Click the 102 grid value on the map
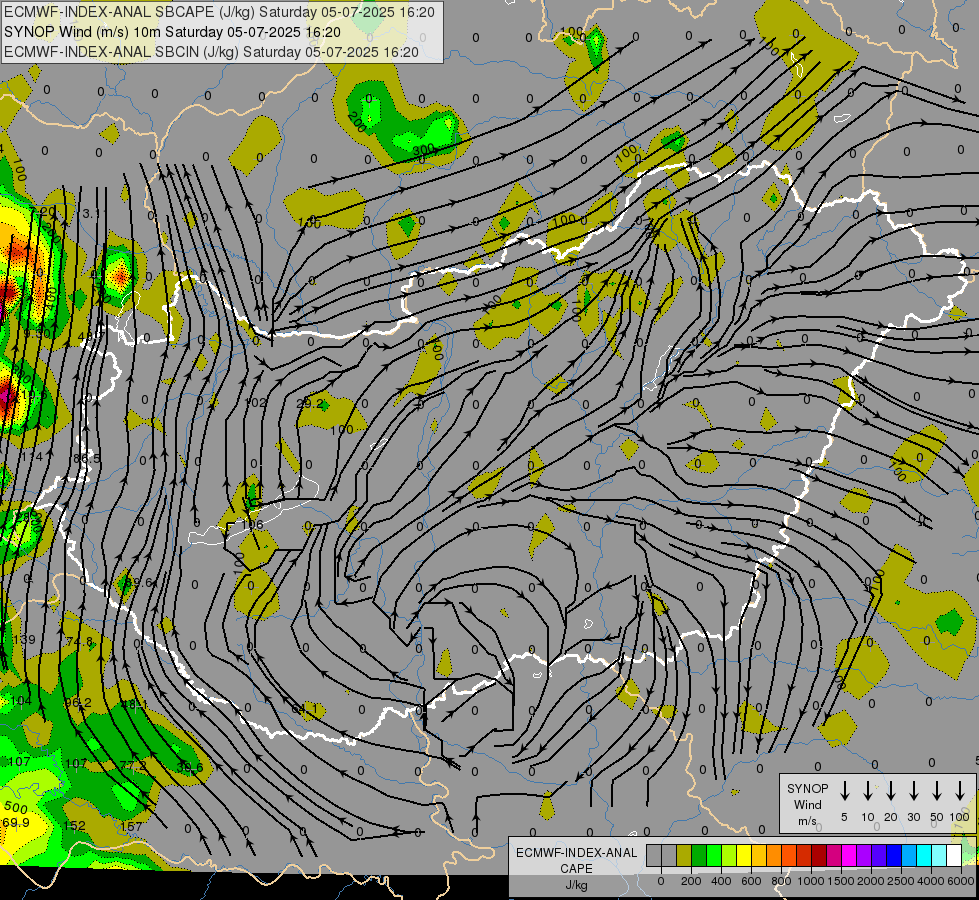Viewport: 979px width, 900px height. click(257, 402)
